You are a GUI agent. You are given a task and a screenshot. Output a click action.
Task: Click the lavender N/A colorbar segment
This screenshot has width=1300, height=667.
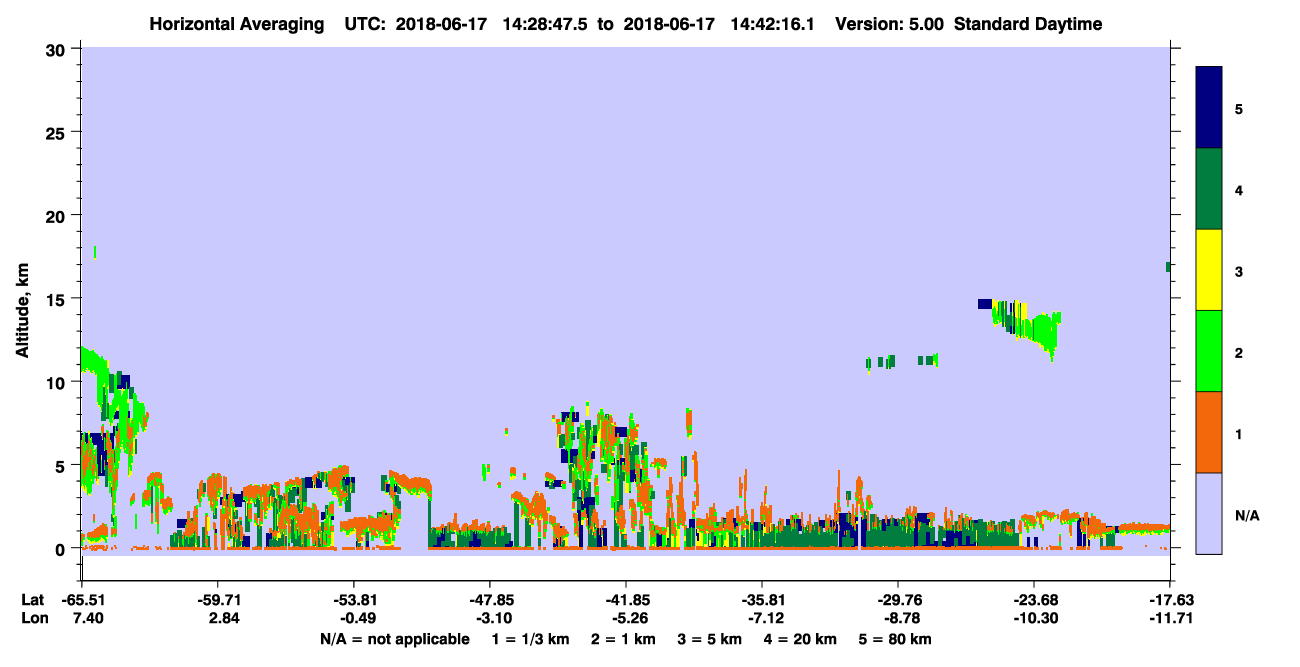pos(1209,513)
